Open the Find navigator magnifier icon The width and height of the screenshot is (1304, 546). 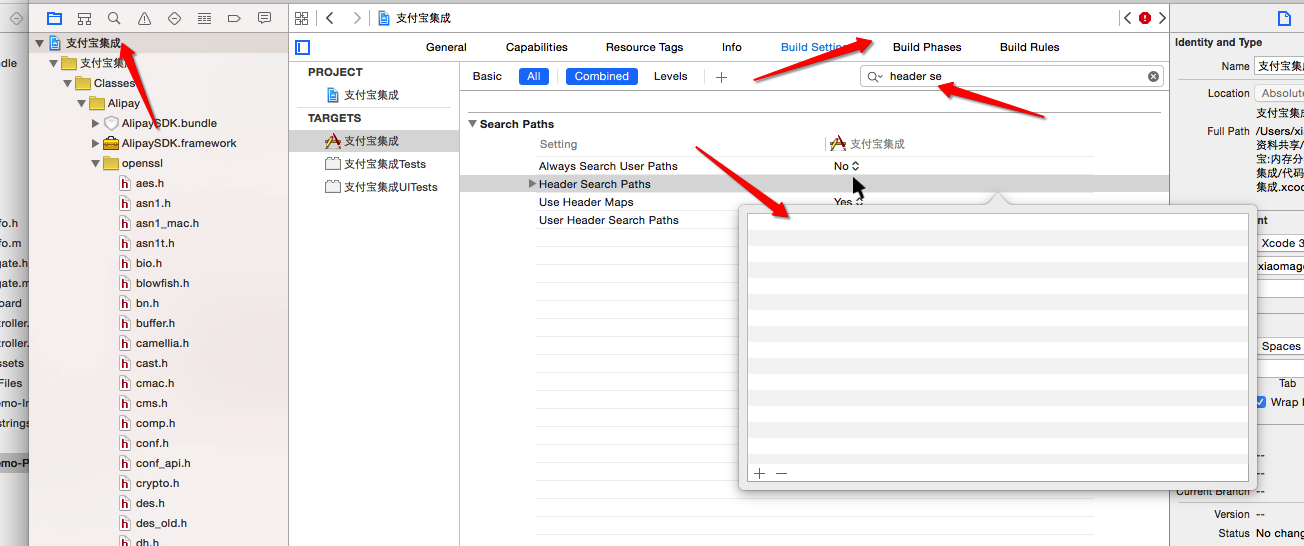point(114,18)
